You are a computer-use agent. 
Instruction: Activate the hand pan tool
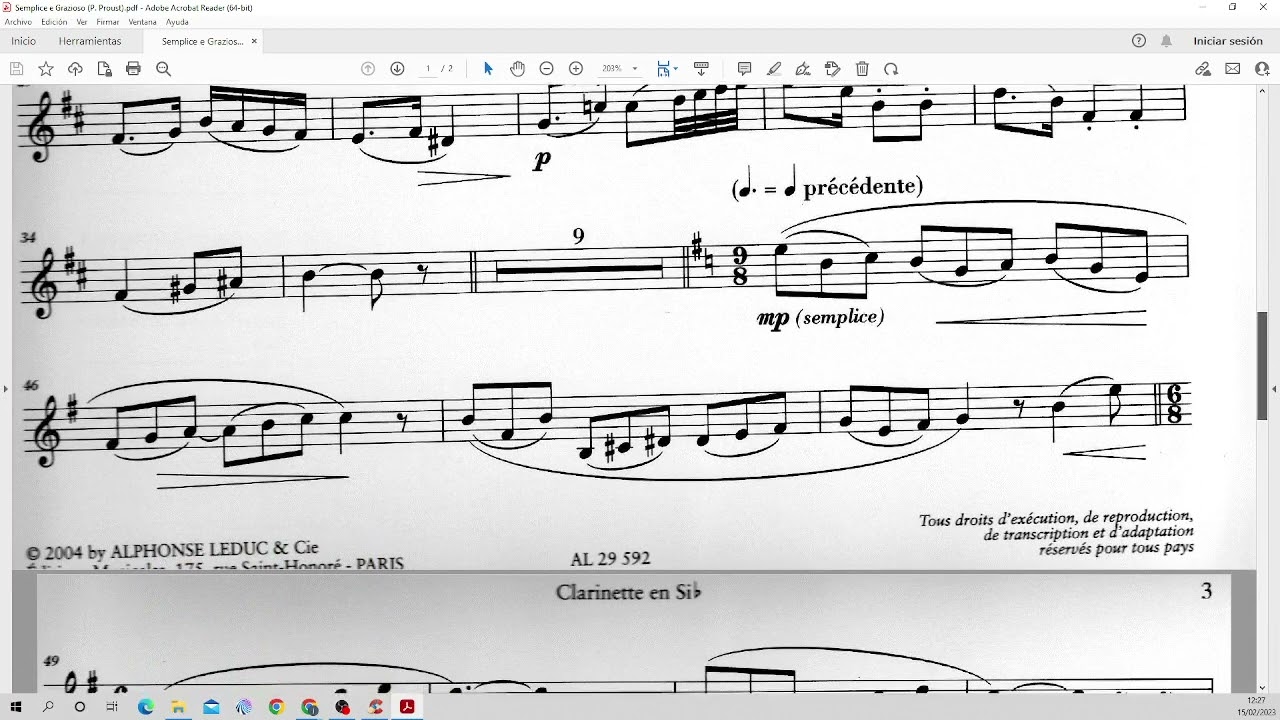point(517,69)
